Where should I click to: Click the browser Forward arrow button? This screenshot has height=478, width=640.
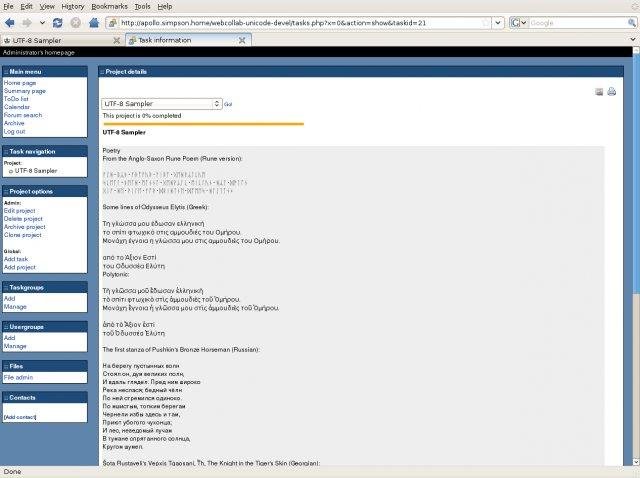click(27, 23)
